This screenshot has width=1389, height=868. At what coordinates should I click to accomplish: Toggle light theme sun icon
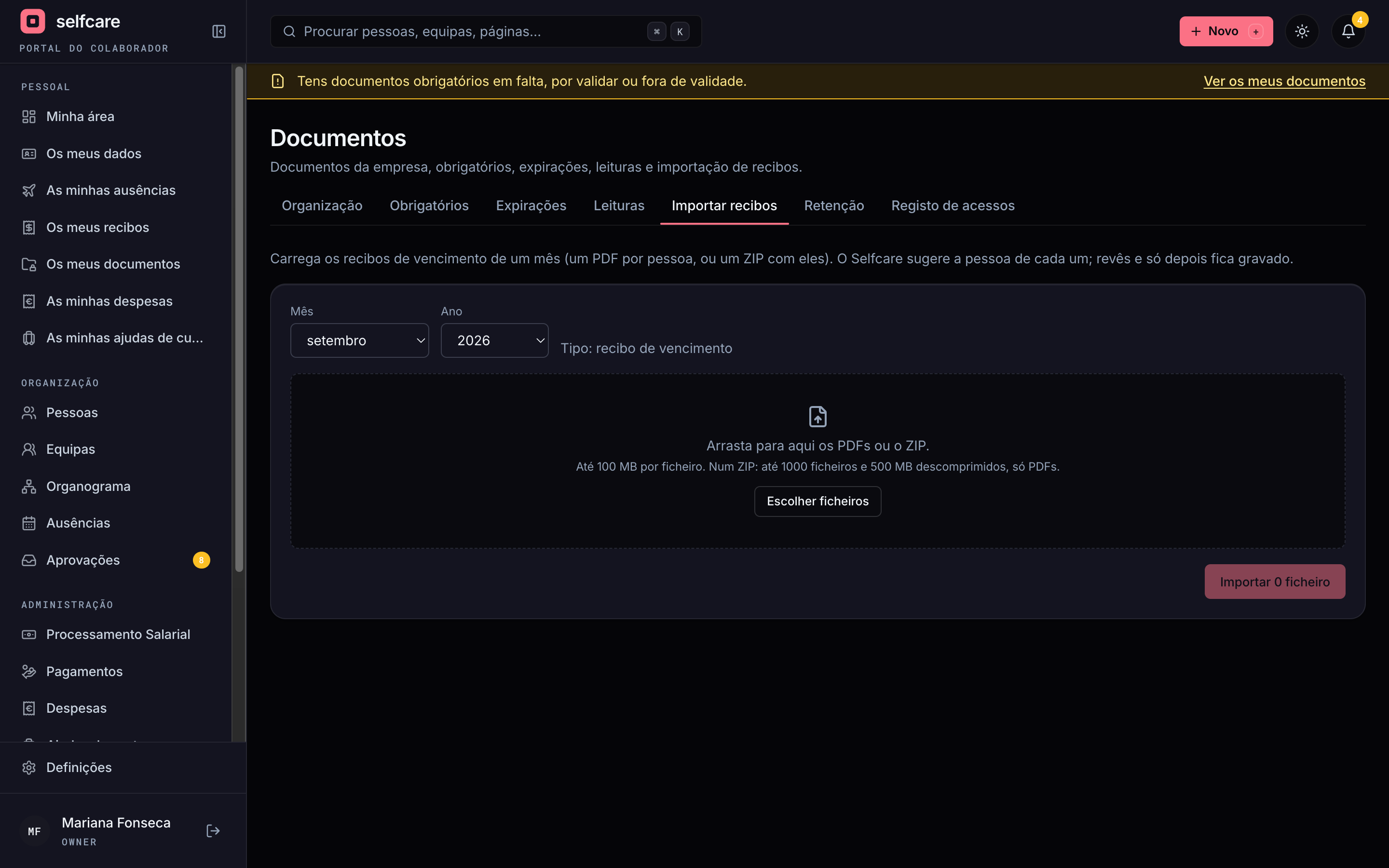[x=1302, y=31]
